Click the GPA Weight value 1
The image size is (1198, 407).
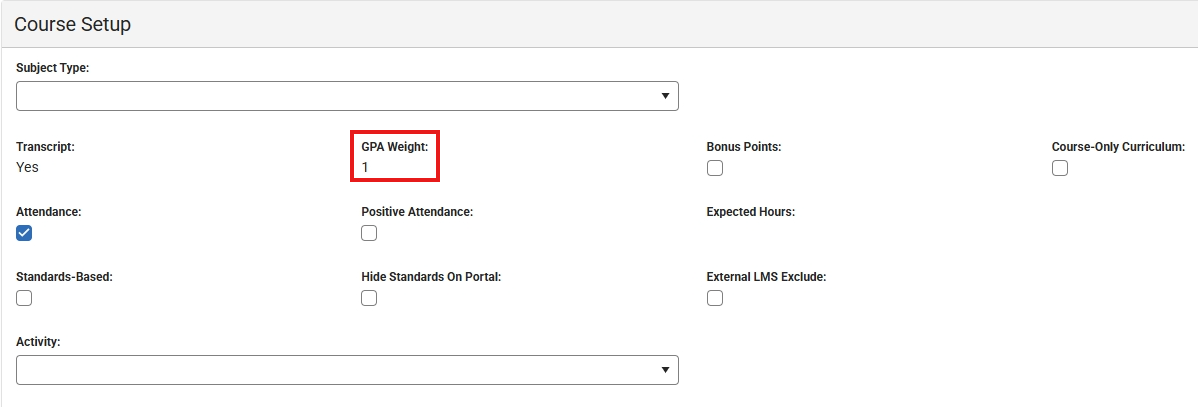[x=365, y=167]
